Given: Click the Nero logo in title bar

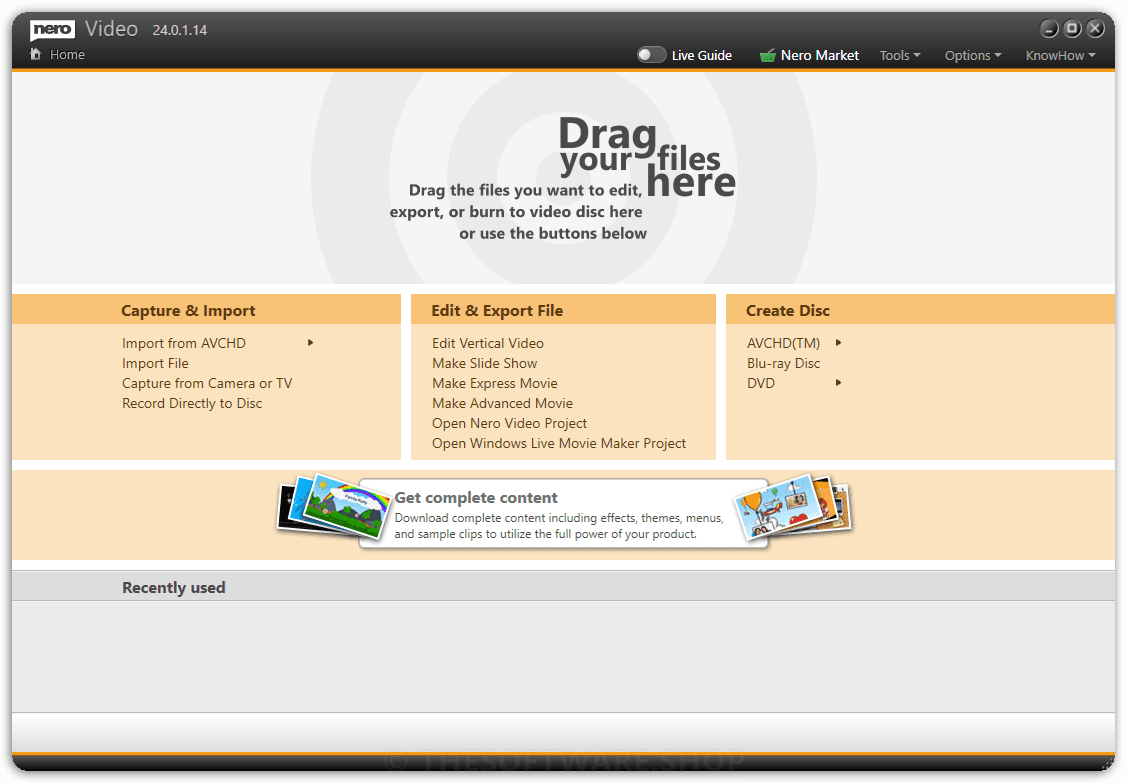Looking at the screenshot, I should point(52,29).
